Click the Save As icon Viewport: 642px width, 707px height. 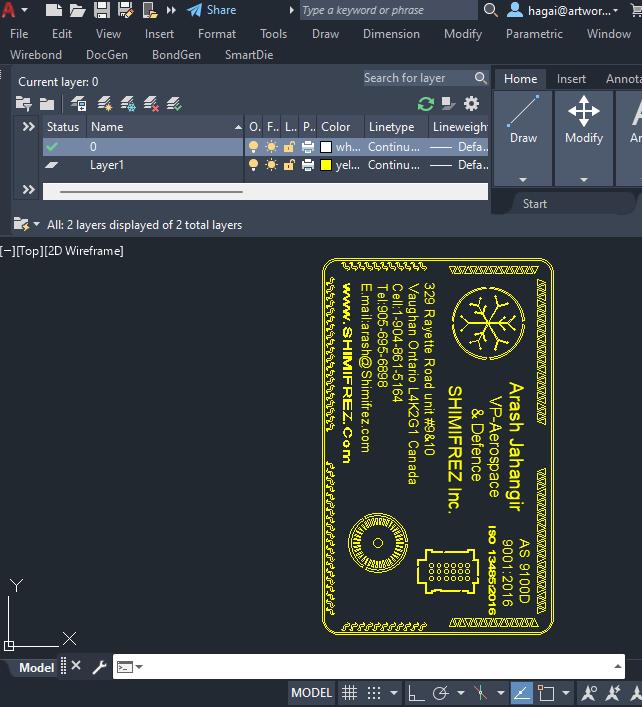125,10
